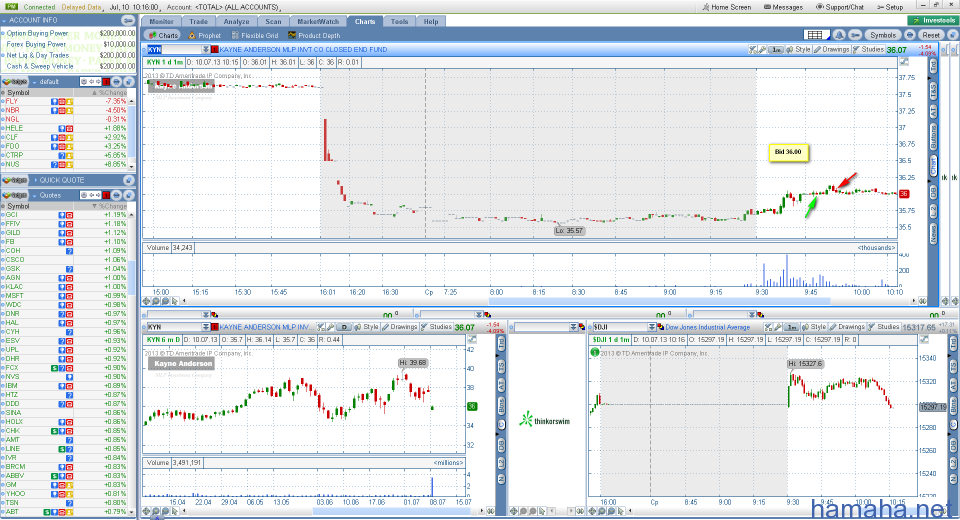Open Support/Chat
This screenshot has width=960, height=520.
pos(840,7)
